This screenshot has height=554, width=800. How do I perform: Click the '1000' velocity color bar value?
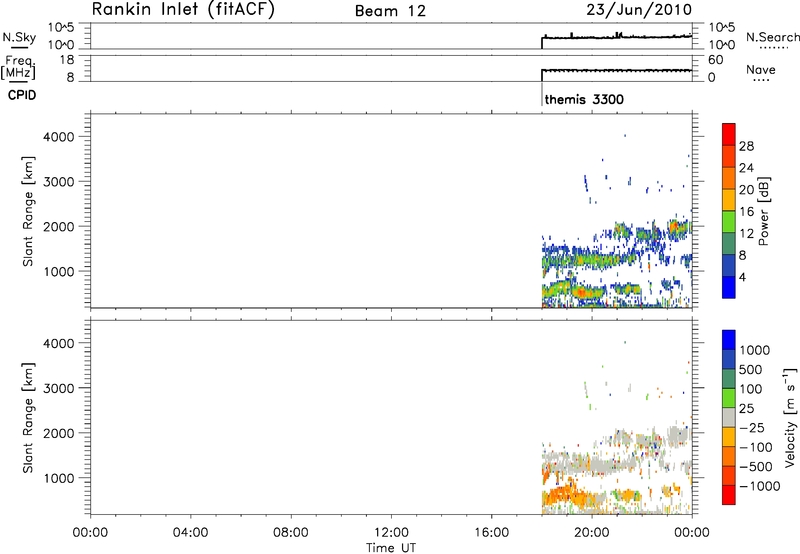pos(755,350)
